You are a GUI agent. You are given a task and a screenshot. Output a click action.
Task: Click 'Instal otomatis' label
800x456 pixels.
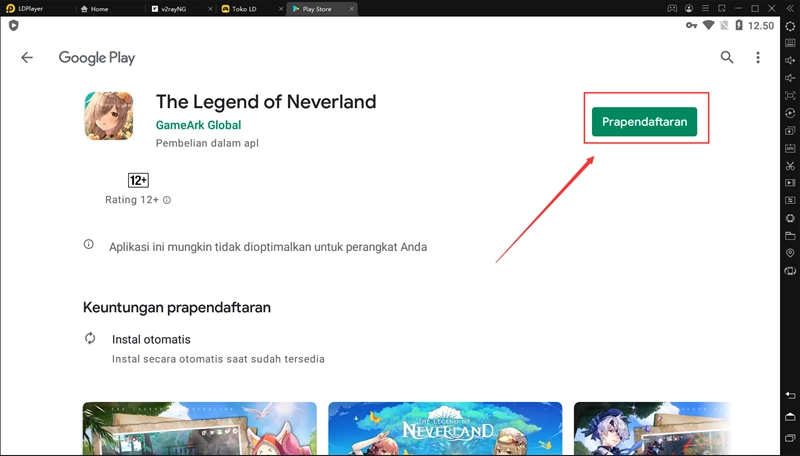151,340
